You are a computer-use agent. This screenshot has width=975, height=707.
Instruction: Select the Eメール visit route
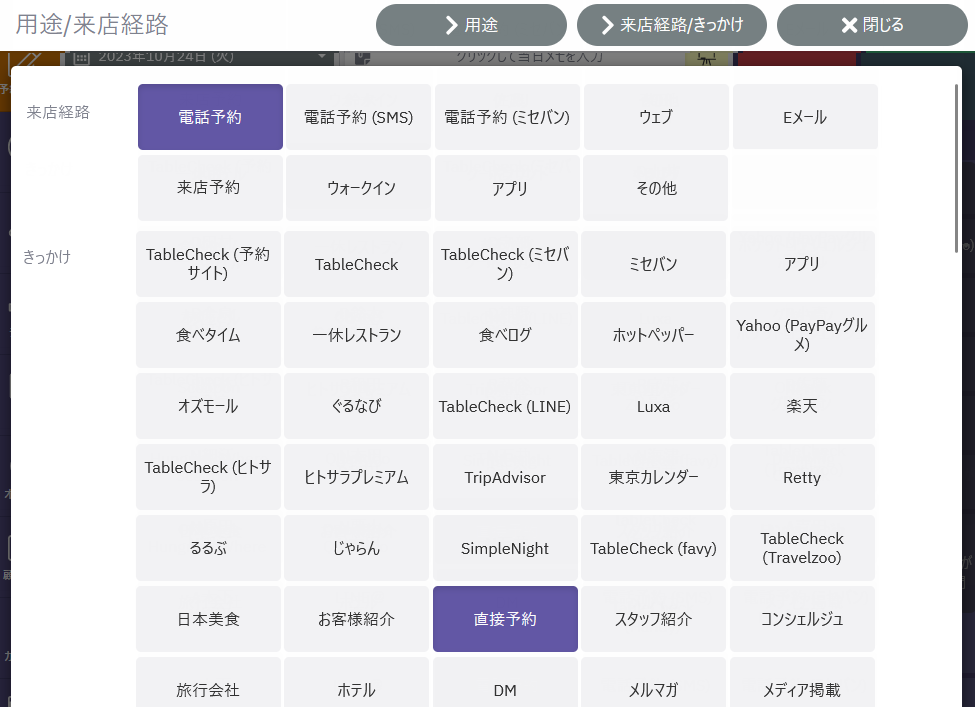(805, 117)
